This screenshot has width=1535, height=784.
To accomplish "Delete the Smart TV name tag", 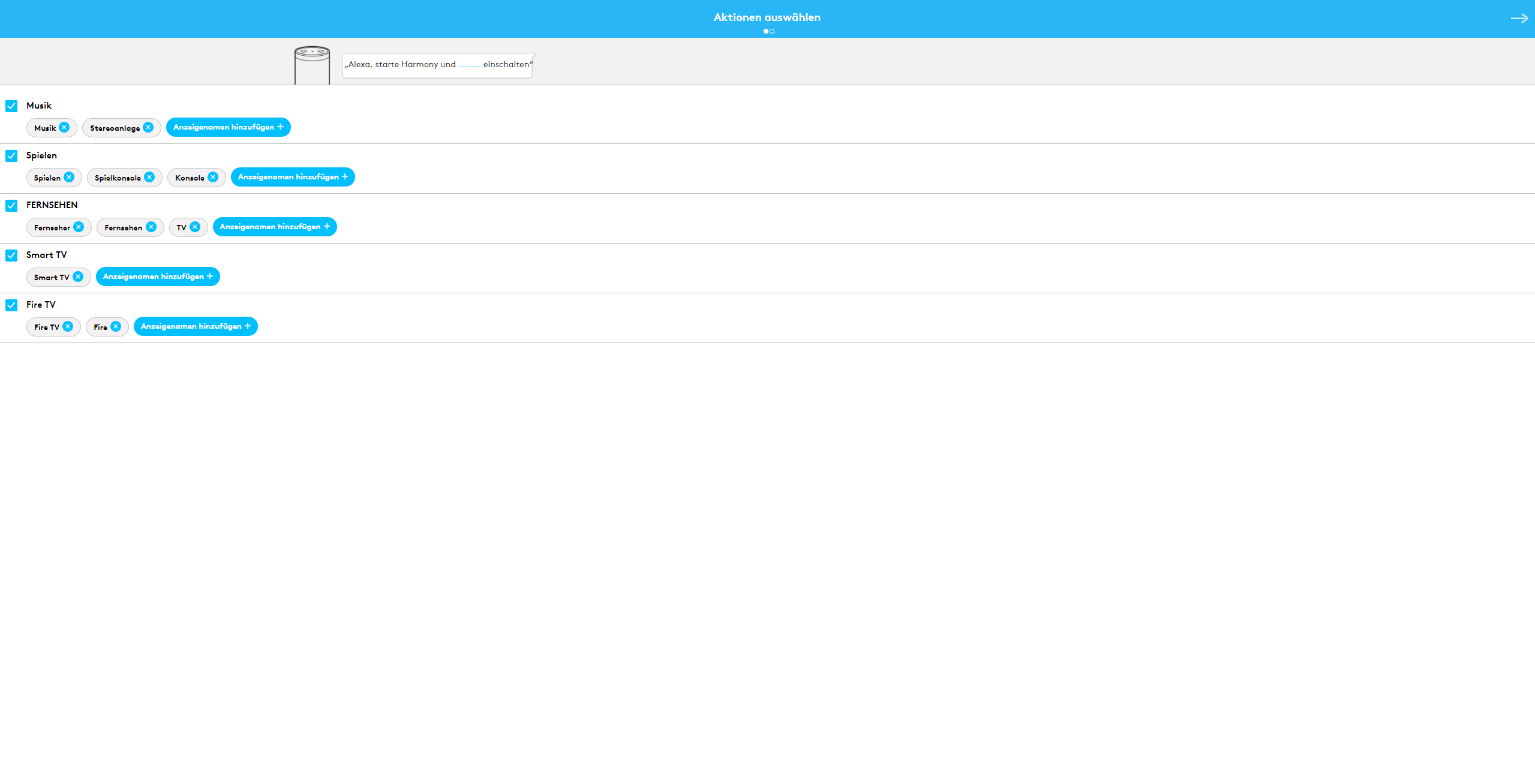I will pos(78,277).
